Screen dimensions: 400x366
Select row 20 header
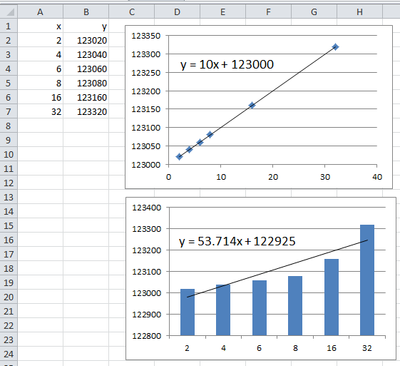pos(9,297)
